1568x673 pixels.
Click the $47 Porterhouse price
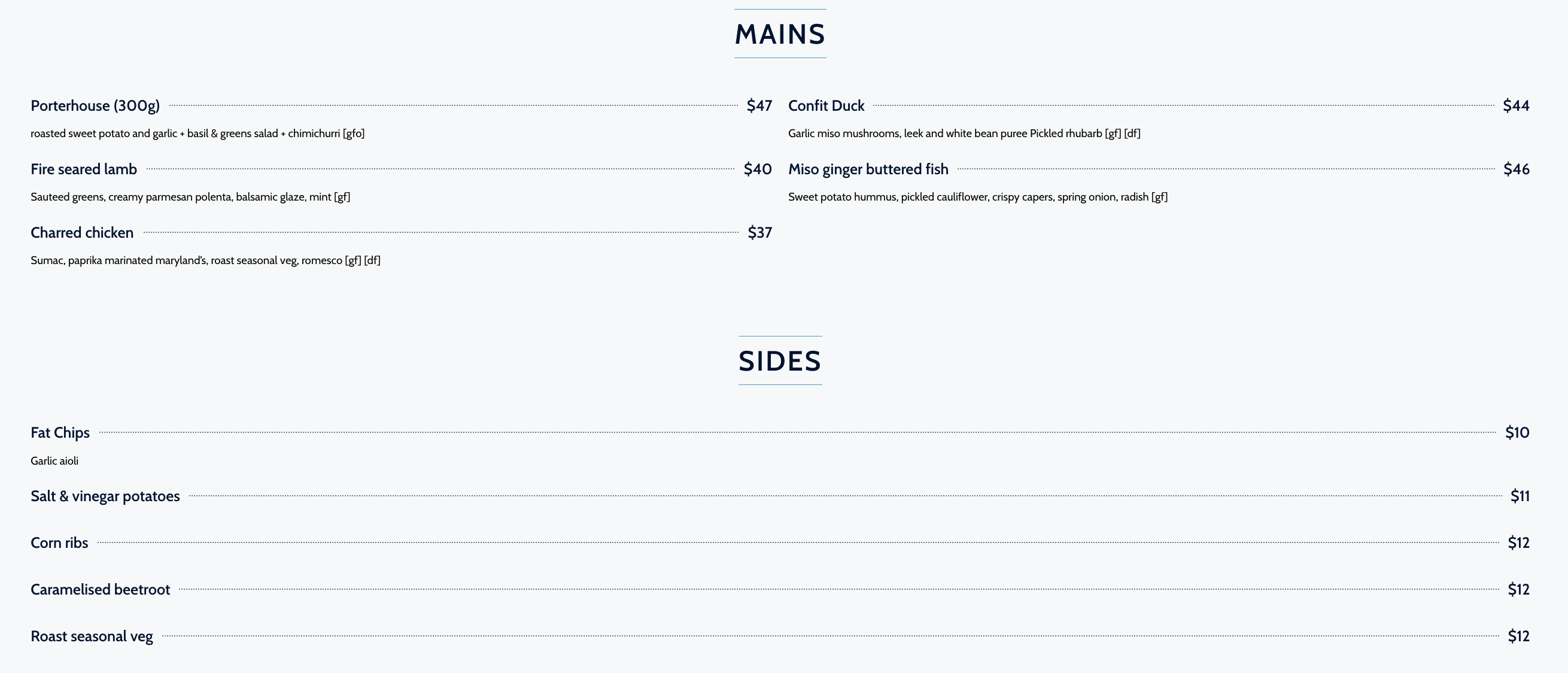(759, 106)
